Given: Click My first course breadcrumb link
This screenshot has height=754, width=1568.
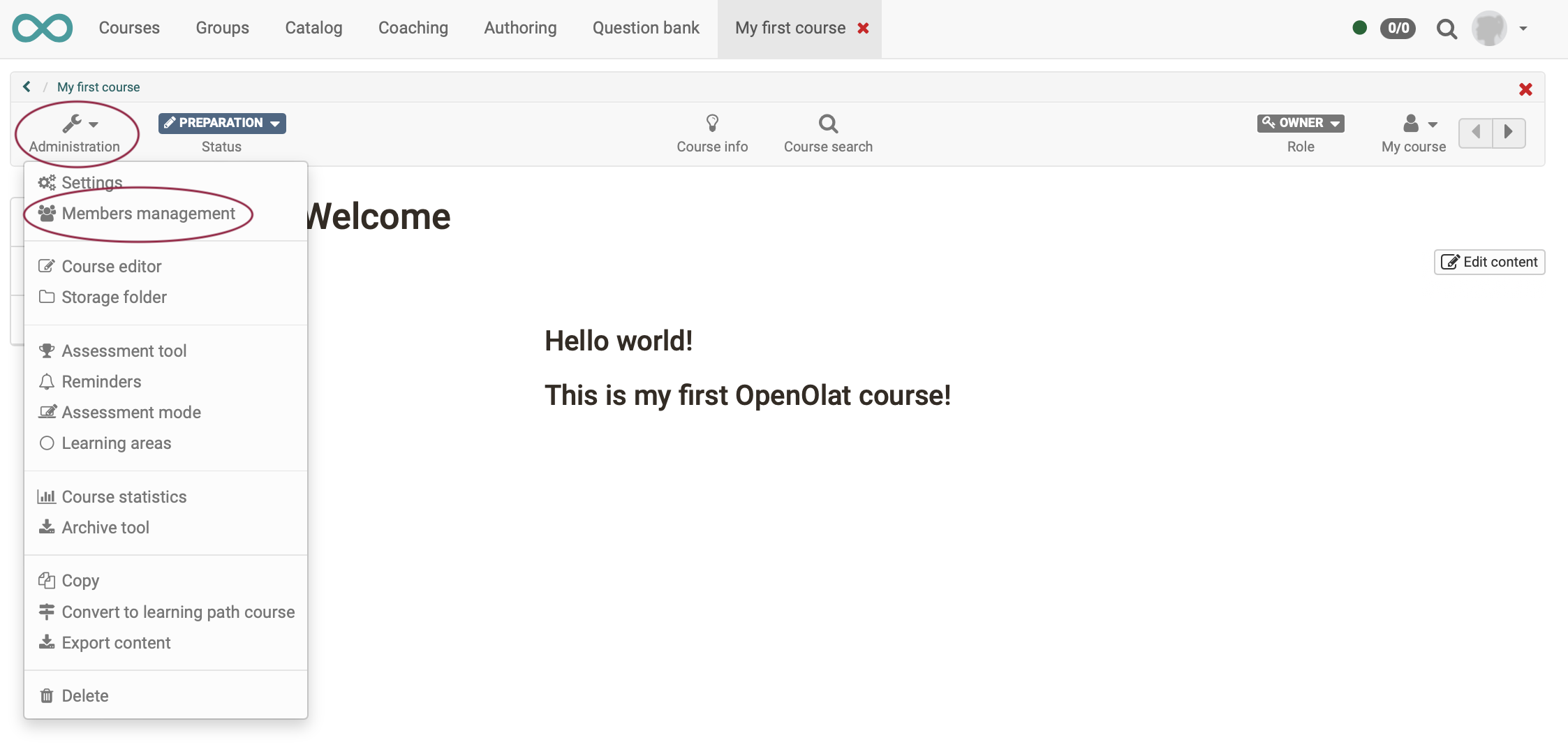Looking at the screenshot, I should point(98,87).
